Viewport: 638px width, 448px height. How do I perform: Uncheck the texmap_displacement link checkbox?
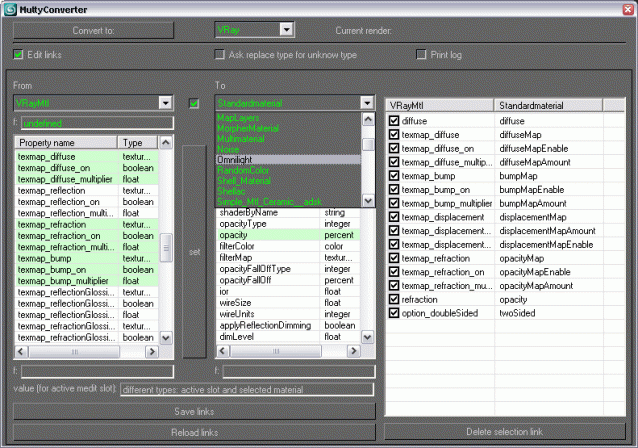[393, 217]
